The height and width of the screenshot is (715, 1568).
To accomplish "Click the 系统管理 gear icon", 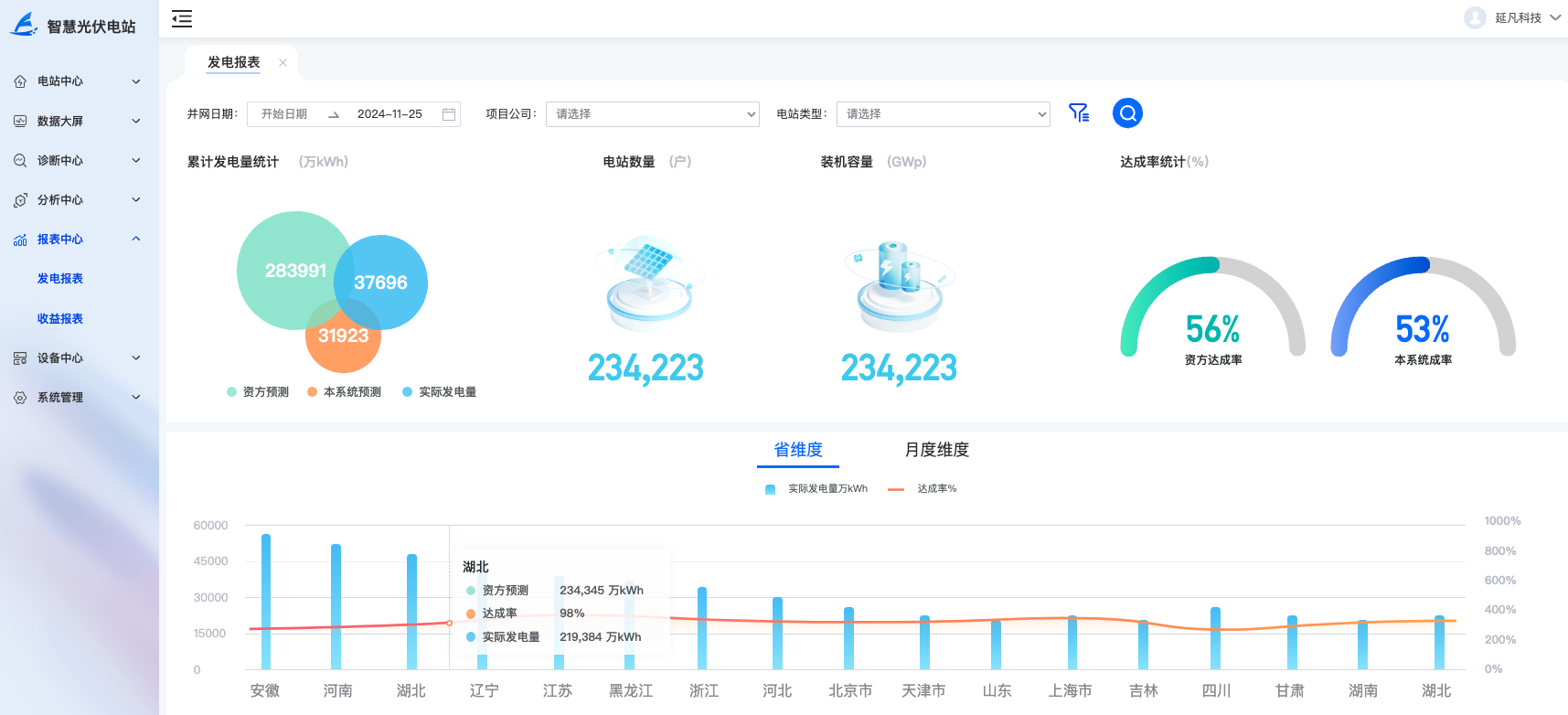I will (x=20, y=398).
